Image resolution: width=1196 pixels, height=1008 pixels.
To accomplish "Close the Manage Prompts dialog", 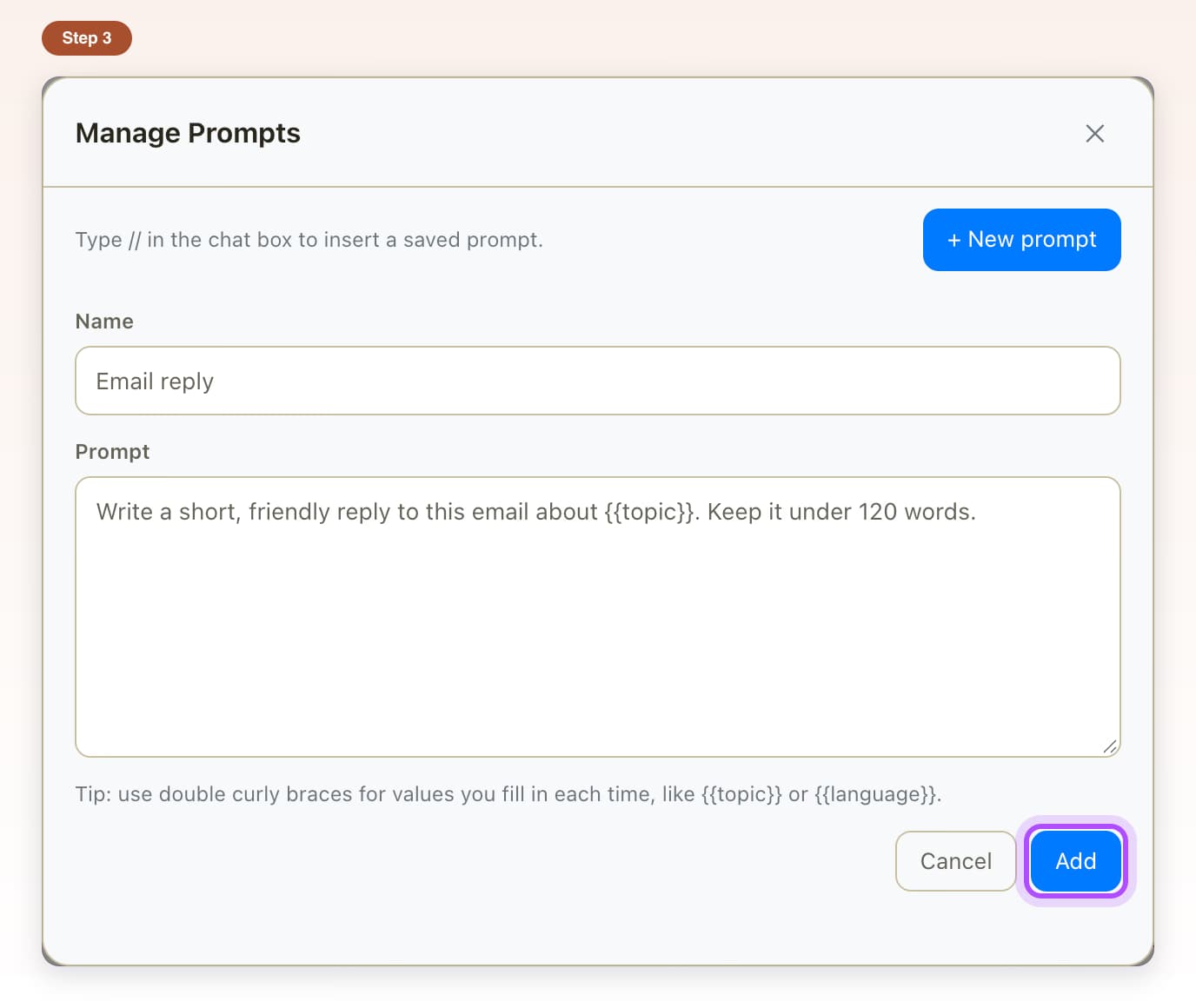I will [1094, 133].
